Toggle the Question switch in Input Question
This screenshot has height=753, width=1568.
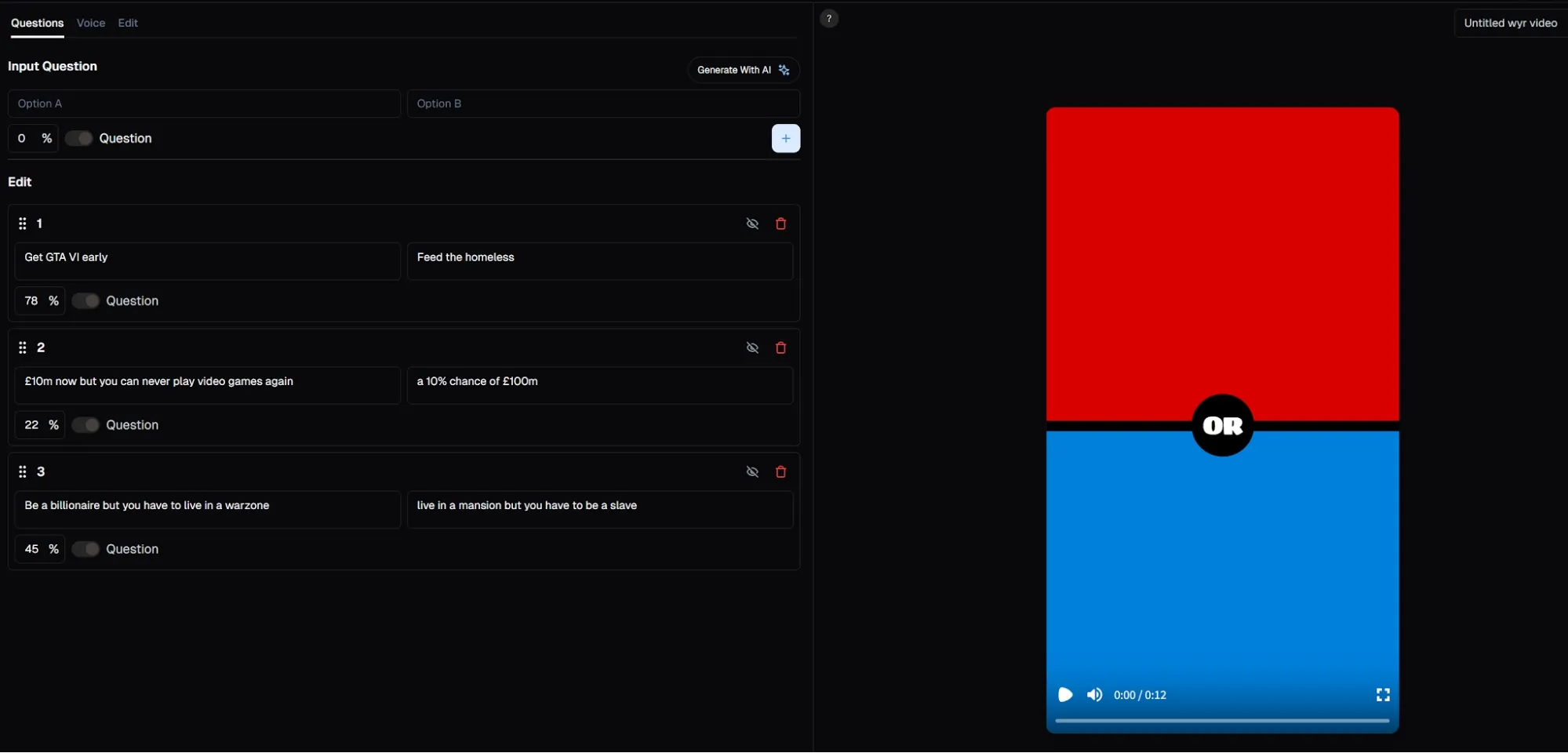click(x=78, y=138)
